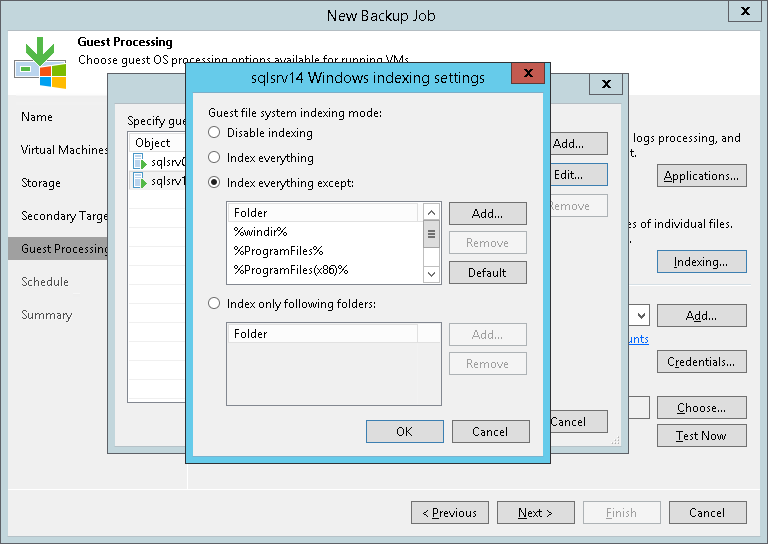This screenshot has width=768, height=544.
Task: Click Add button in the objects dialog
Action: 578,143
